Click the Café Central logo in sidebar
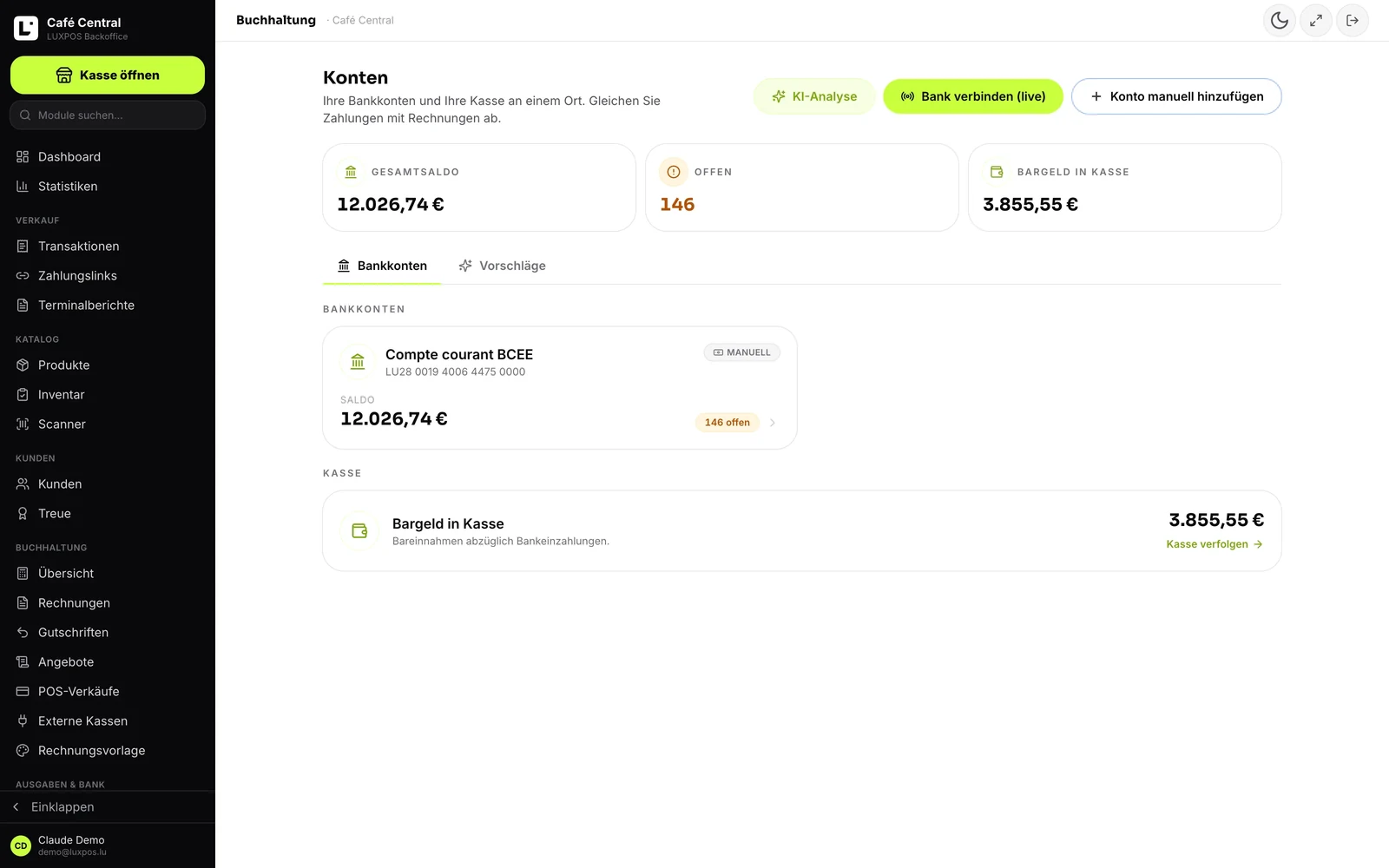The height and width of the screenshot is (868, 1389). coord(26,28)
